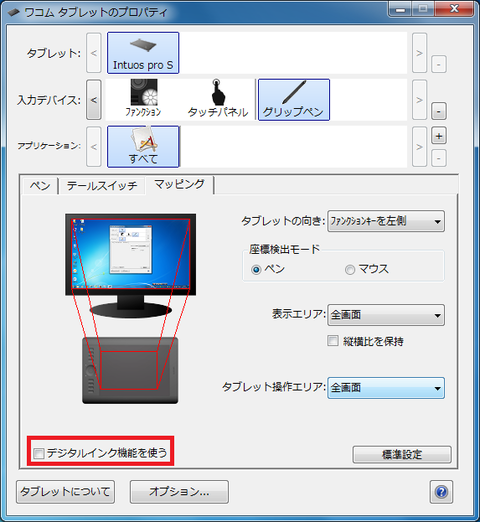This screenshot has width=480, height=522.
Task: Select the Intuos pro S tablet icon
Action: pos(143,53)
